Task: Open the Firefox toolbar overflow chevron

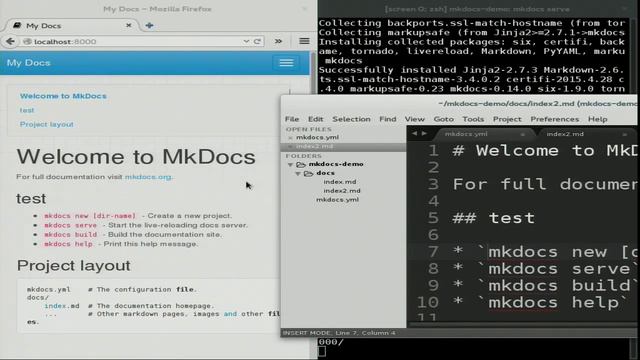Action: click(x=278, y=41)
